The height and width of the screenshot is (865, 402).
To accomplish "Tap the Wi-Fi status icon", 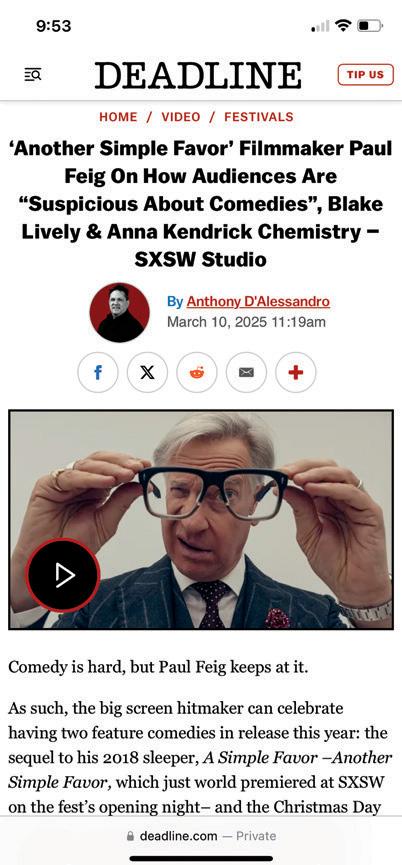I will pos(344,25).
